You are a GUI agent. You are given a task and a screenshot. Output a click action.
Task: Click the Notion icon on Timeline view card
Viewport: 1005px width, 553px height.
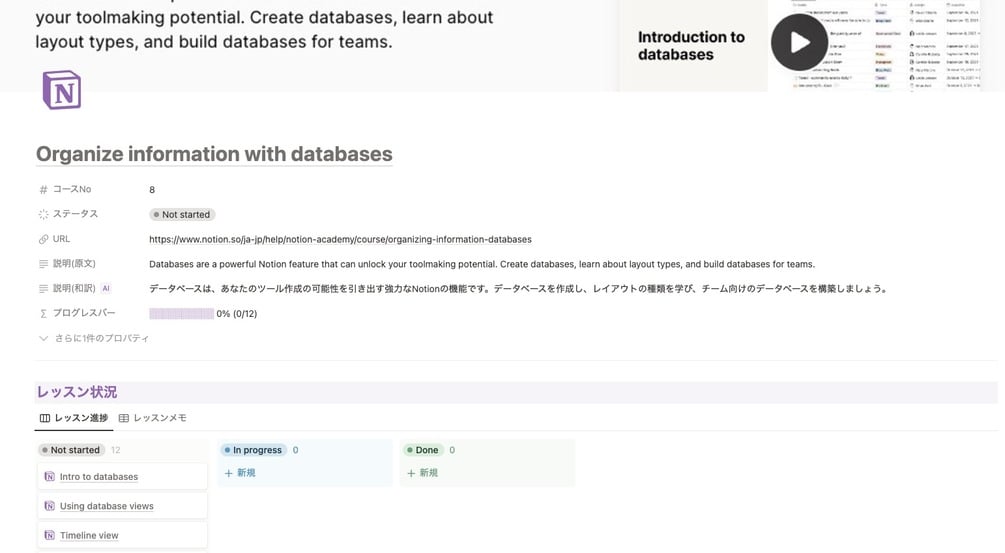click(x=50, y=535)
